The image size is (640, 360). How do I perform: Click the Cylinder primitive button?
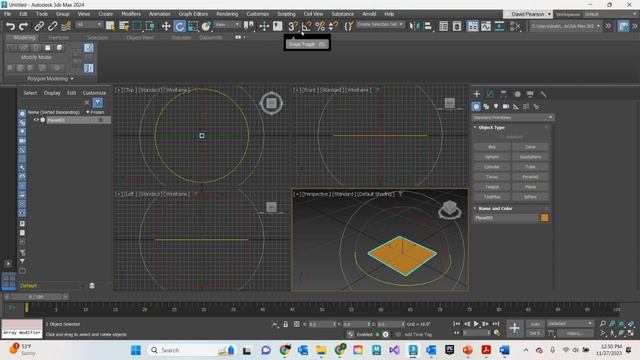[492, 167]
